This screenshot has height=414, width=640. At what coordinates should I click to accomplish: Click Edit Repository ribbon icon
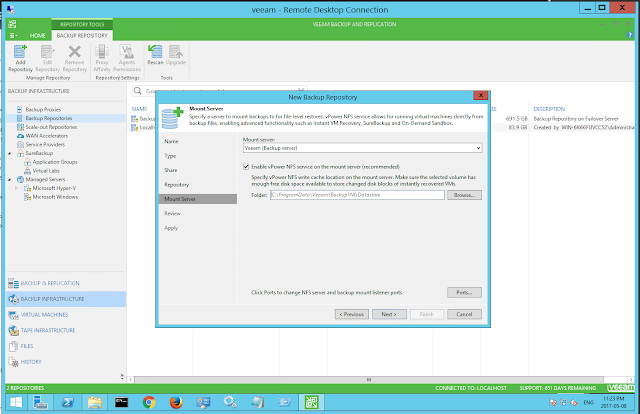tap(47, 58)
